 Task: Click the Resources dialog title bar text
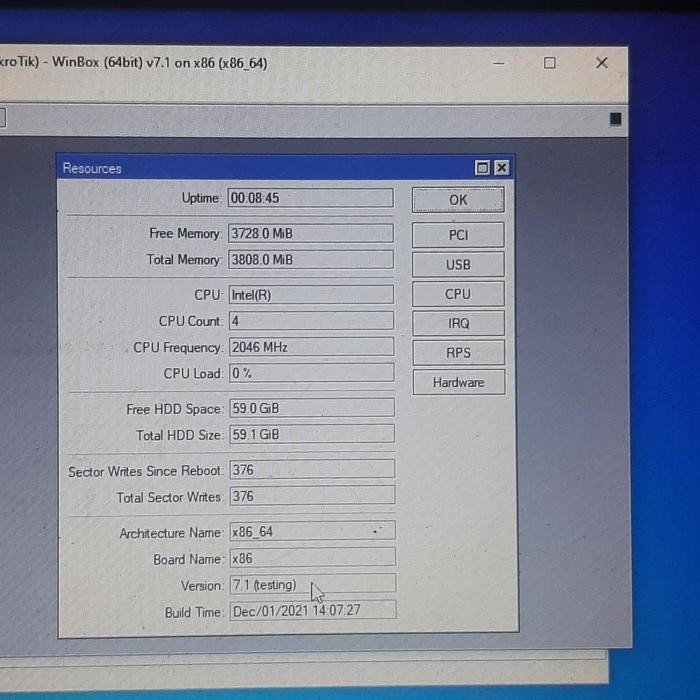pyautogui.click(x=92, y=168)
